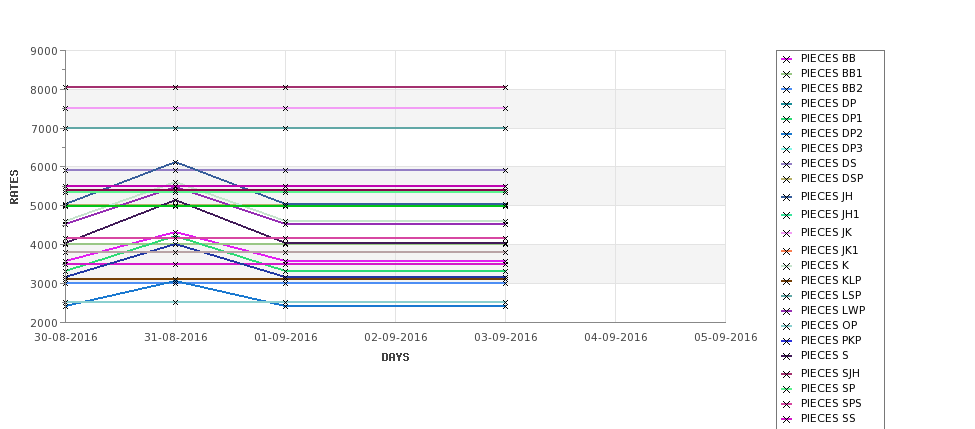The image size is (975, 429).
Task: Select the PIECES LWP legend label
Action: 833,310
